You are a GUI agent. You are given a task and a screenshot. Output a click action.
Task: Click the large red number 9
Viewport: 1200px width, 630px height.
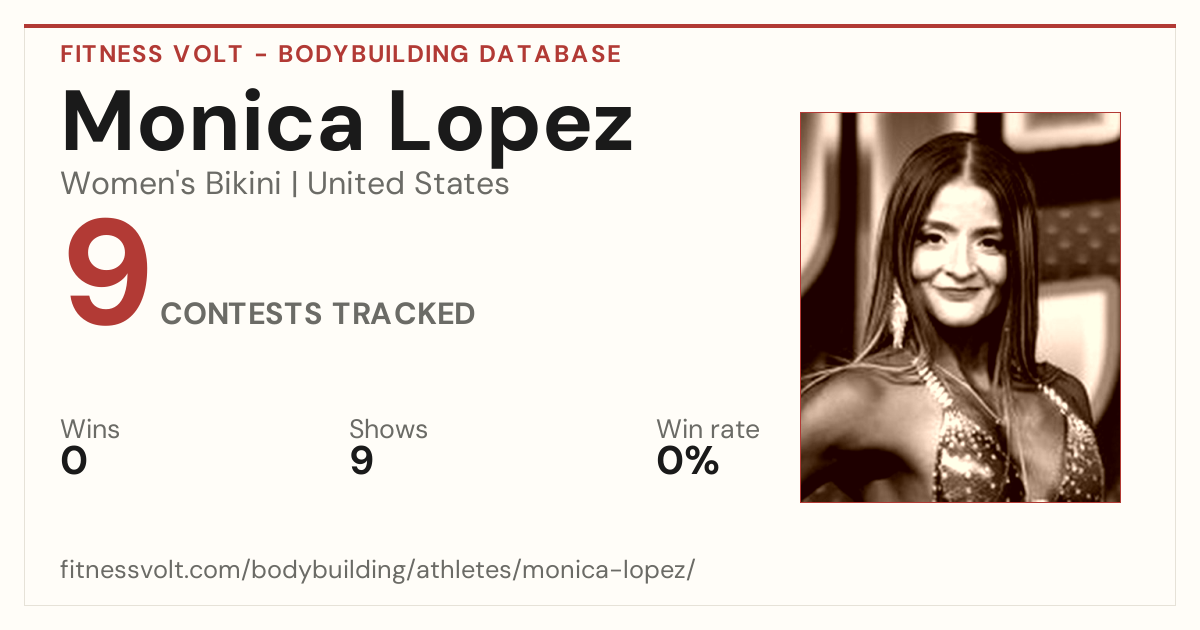pyautogui.click(x=107, y=275)
